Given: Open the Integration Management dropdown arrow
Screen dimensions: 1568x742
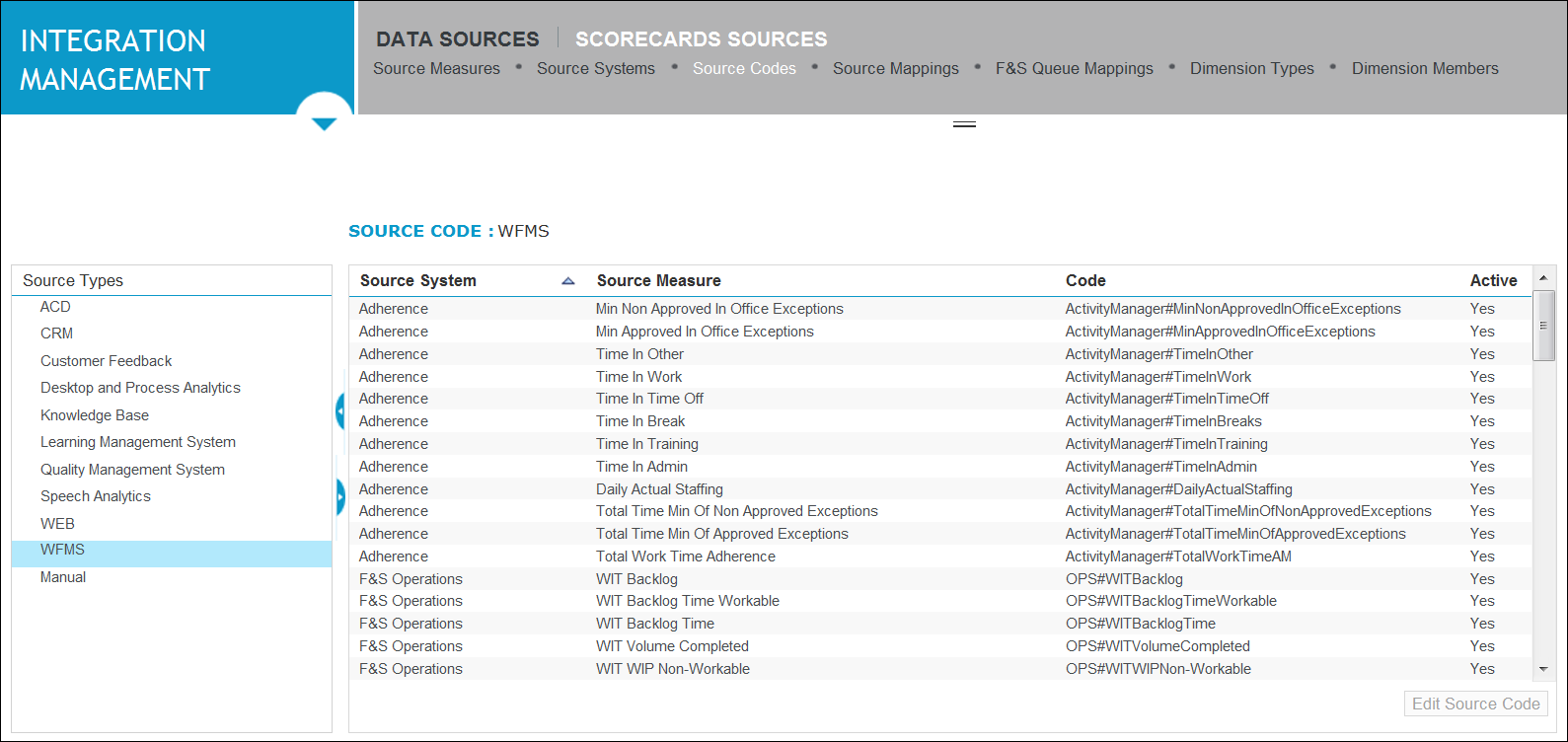Looking at the screenshot, I should click(325, 123).
